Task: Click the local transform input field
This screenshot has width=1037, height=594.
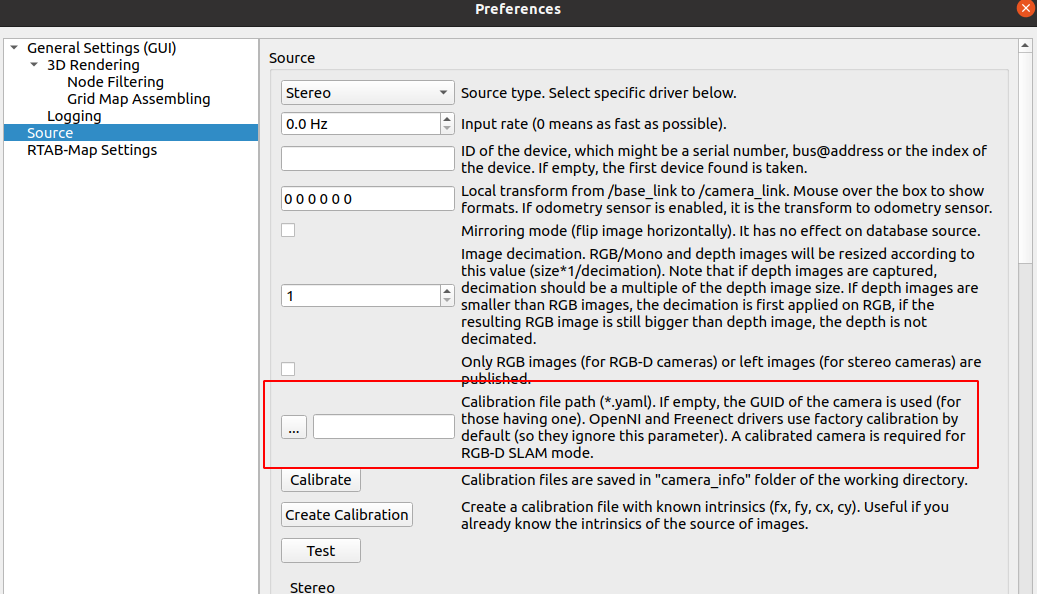Action: tap(367, 199)
